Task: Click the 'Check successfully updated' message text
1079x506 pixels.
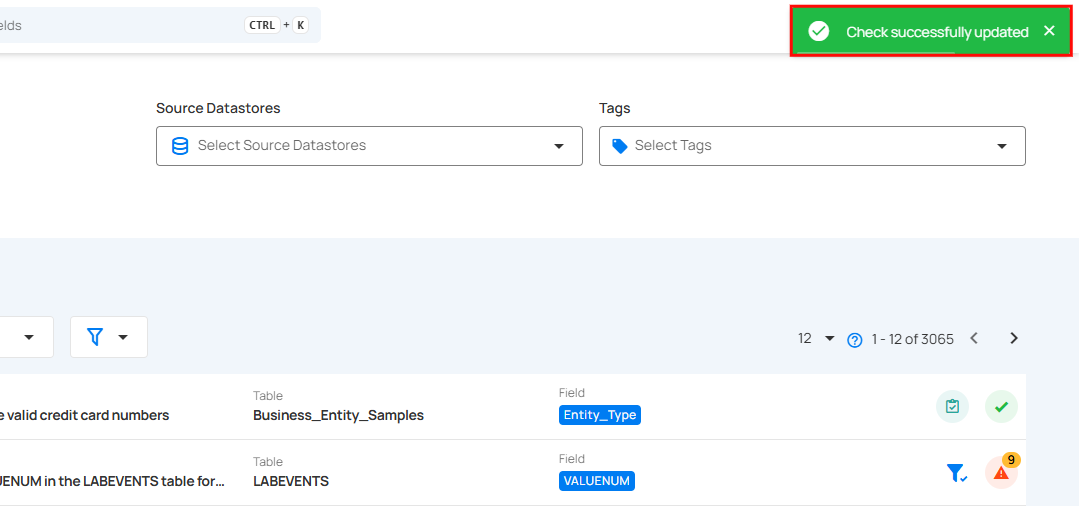Action: 937,32
